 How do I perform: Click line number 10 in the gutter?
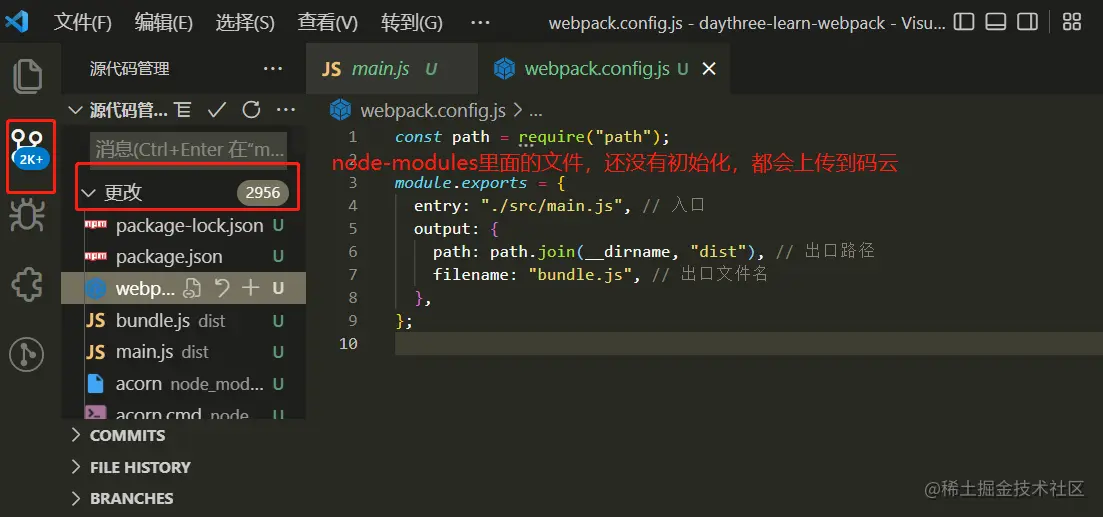(x=349, y=343)
